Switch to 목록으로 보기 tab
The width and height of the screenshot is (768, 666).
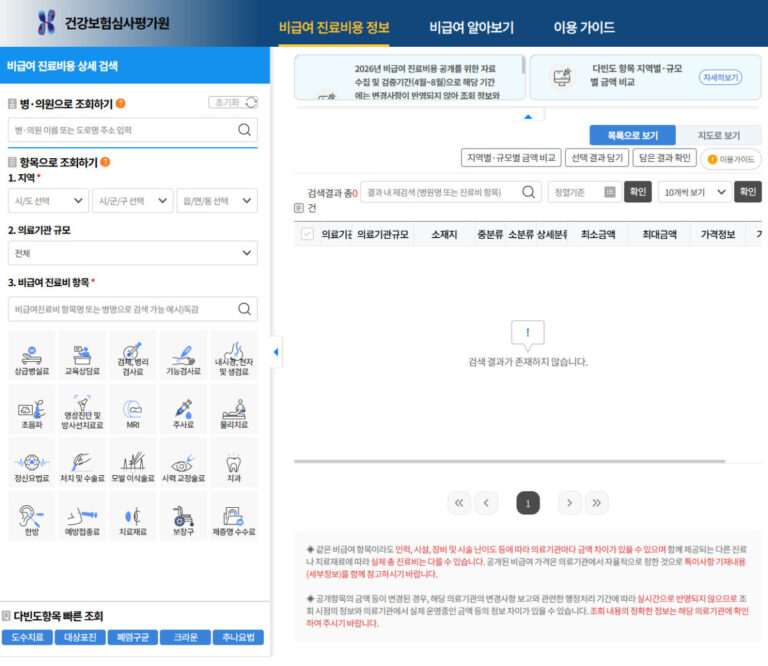coord(632,135)
